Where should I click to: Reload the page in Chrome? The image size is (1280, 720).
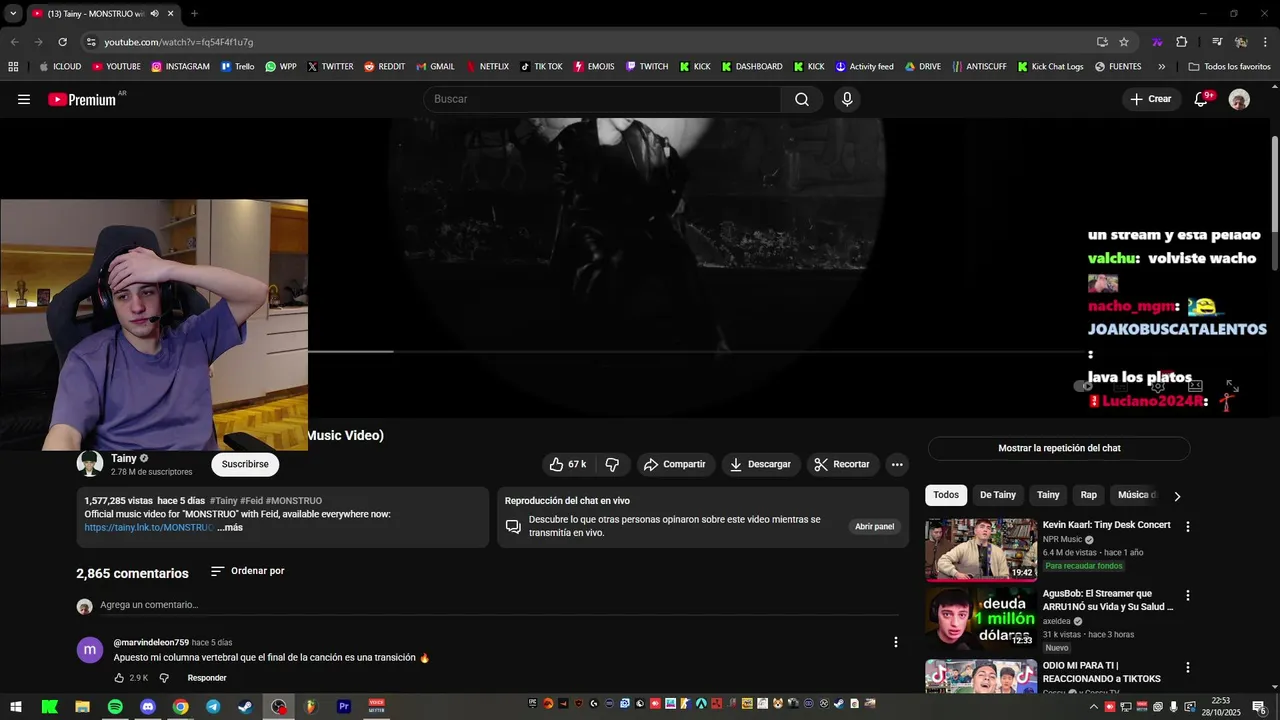(x=62, y=42)
